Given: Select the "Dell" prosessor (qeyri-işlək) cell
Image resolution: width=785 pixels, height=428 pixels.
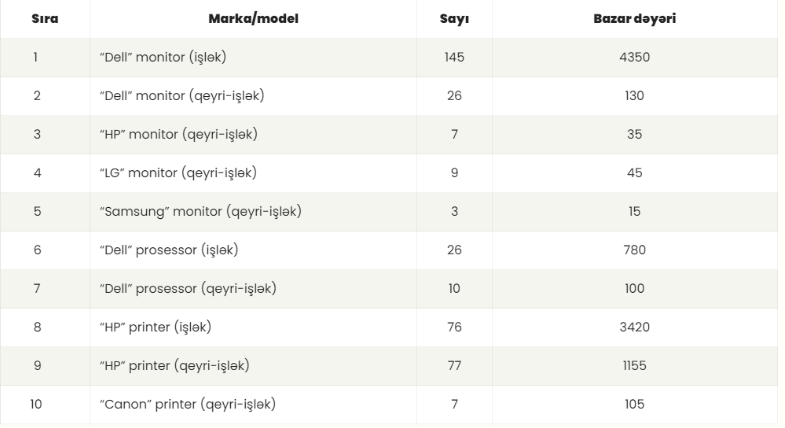Looking at the screenshot, I should pyautogui.click(x=253, y=288).
